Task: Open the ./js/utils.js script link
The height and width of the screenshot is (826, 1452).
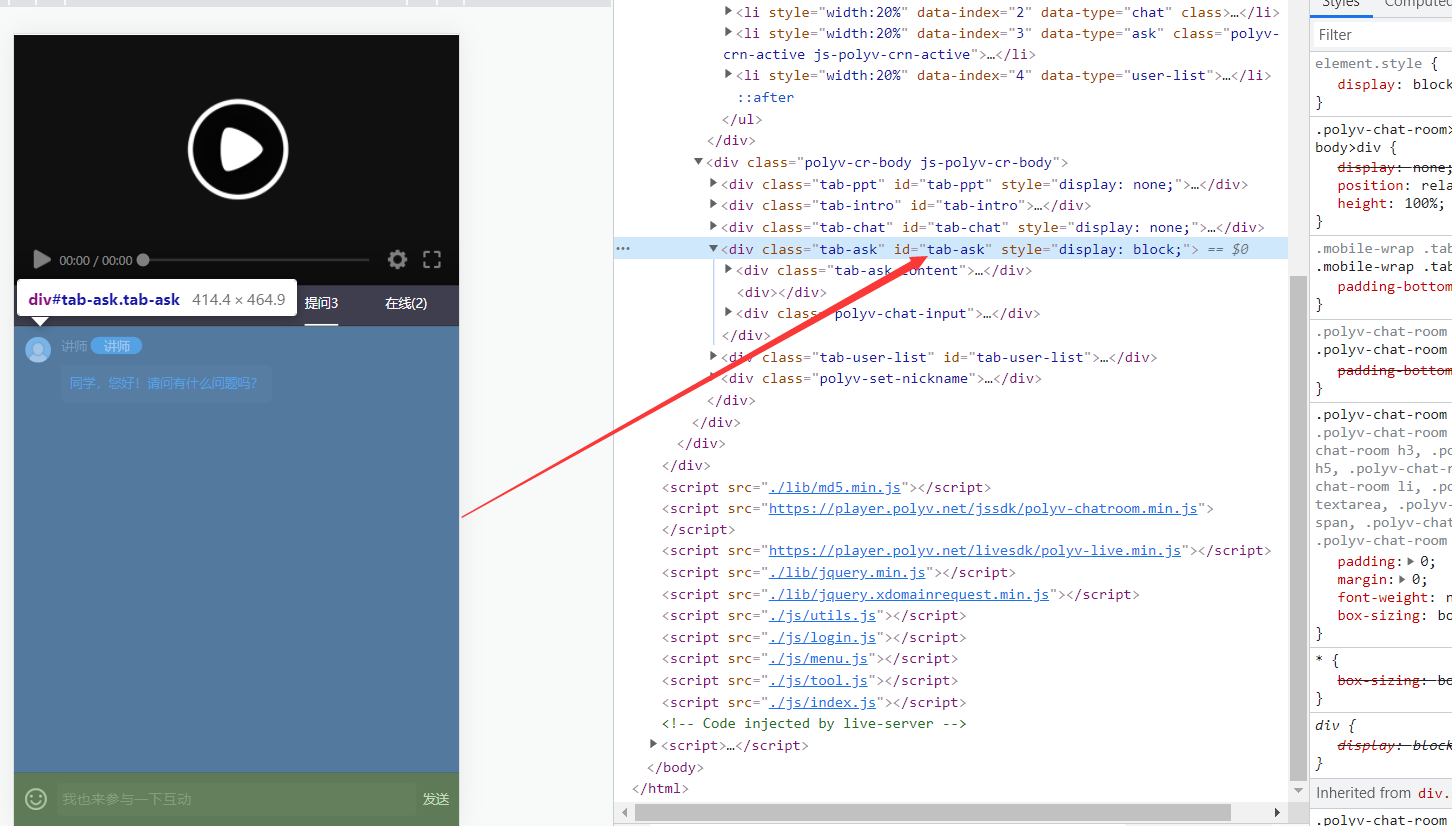Action: click(x=822, y=616)
